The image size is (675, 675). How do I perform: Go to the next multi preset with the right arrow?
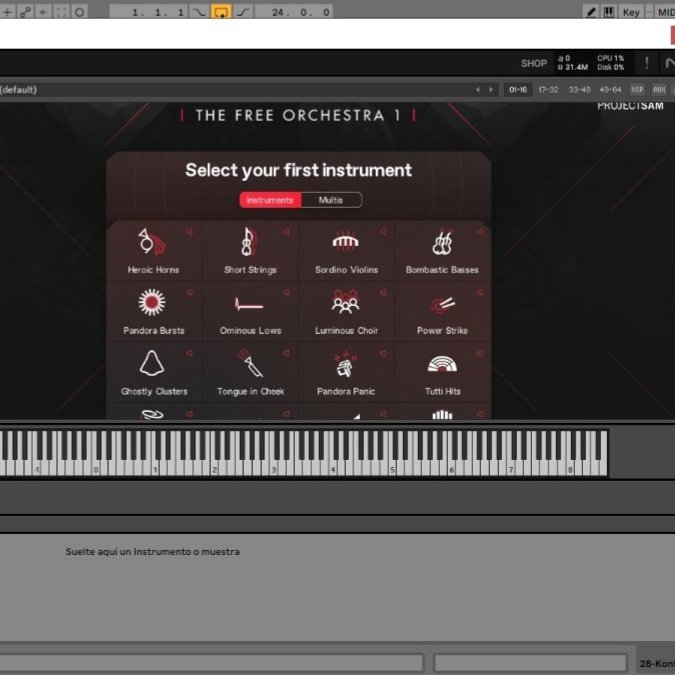[491, 90]
